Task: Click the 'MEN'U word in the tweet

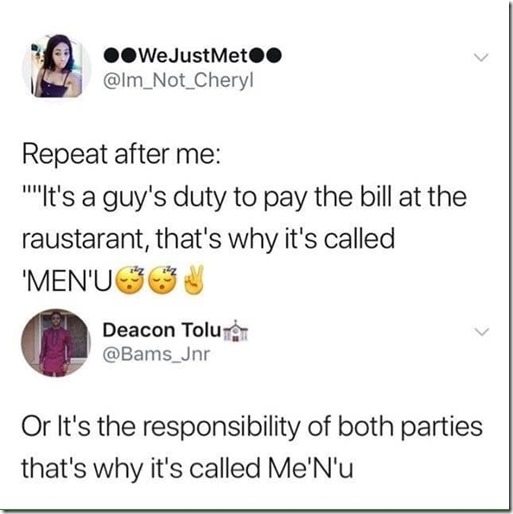Action: tap(66, 281)
